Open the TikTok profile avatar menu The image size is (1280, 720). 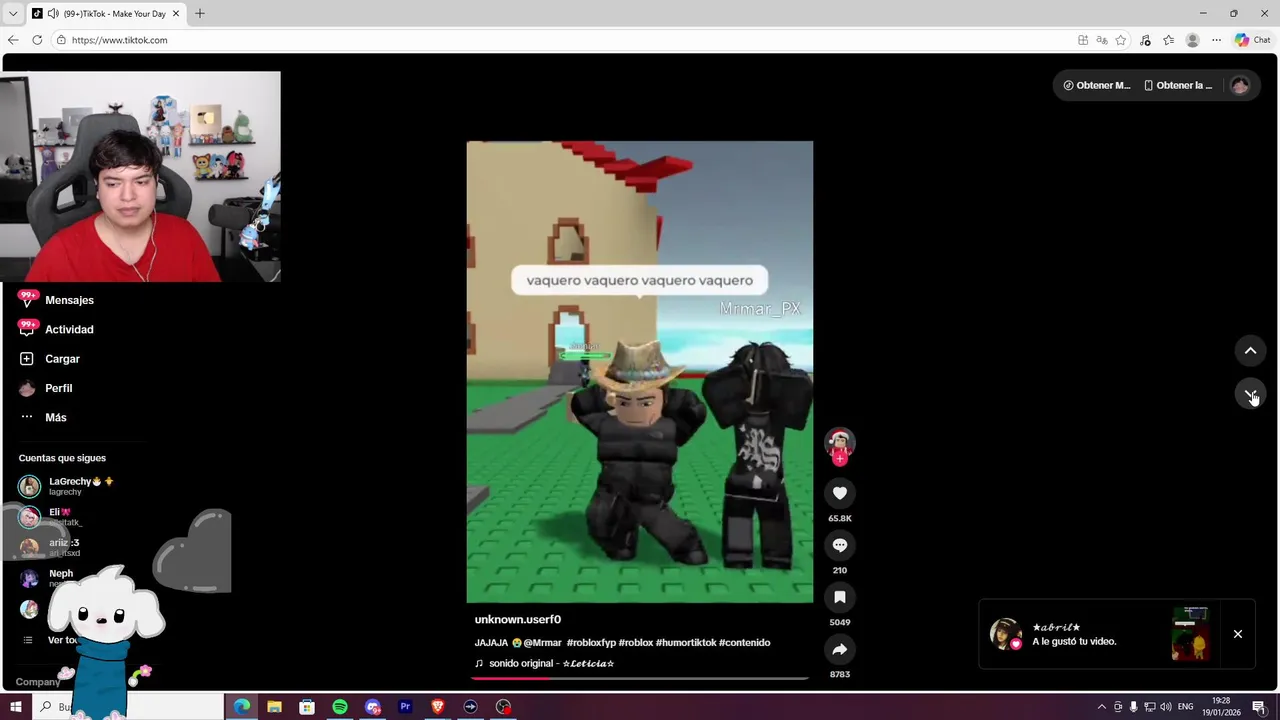[x=1240, y=85]
